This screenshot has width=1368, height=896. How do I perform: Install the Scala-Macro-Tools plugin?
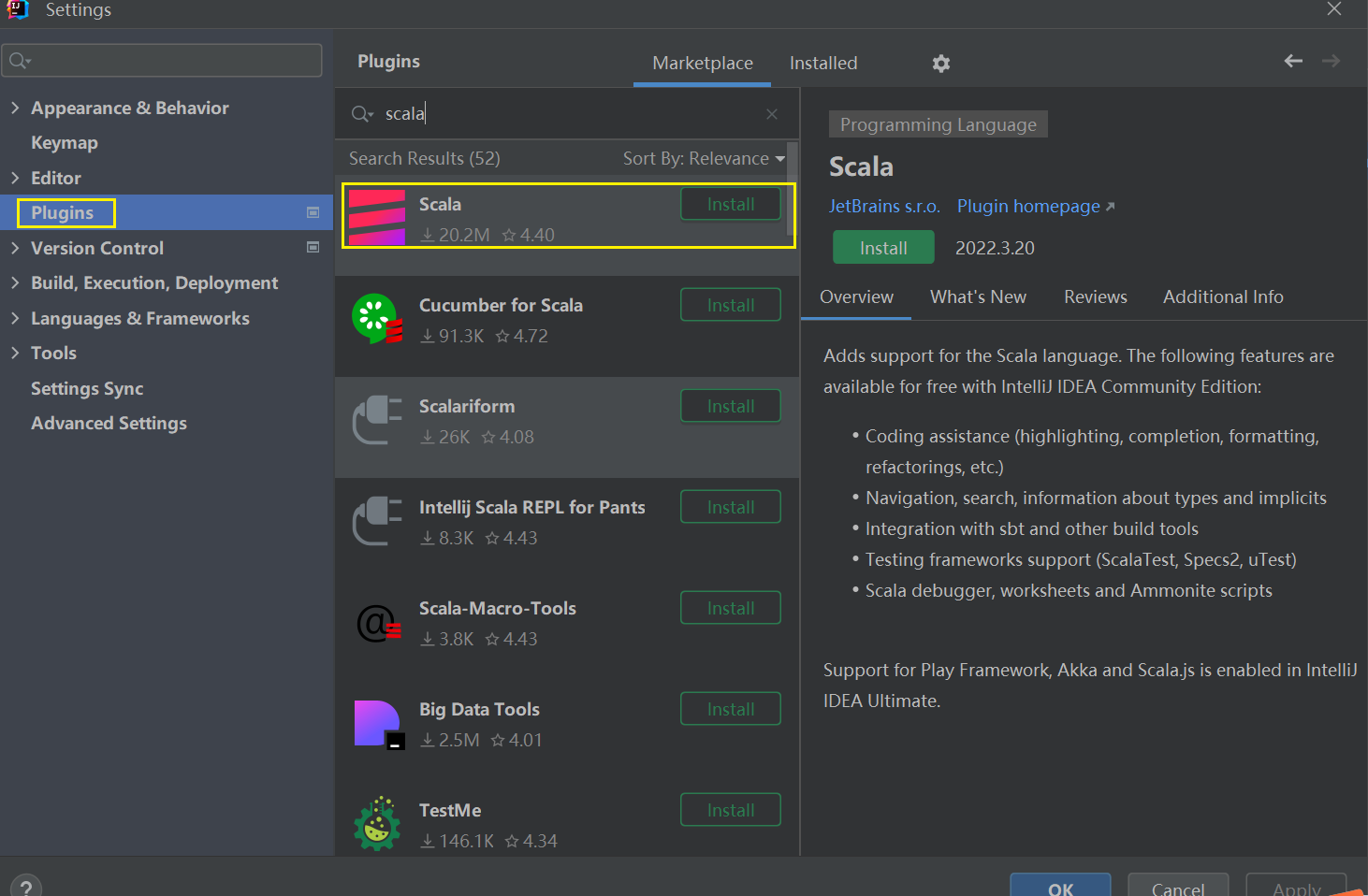(731, 608)
